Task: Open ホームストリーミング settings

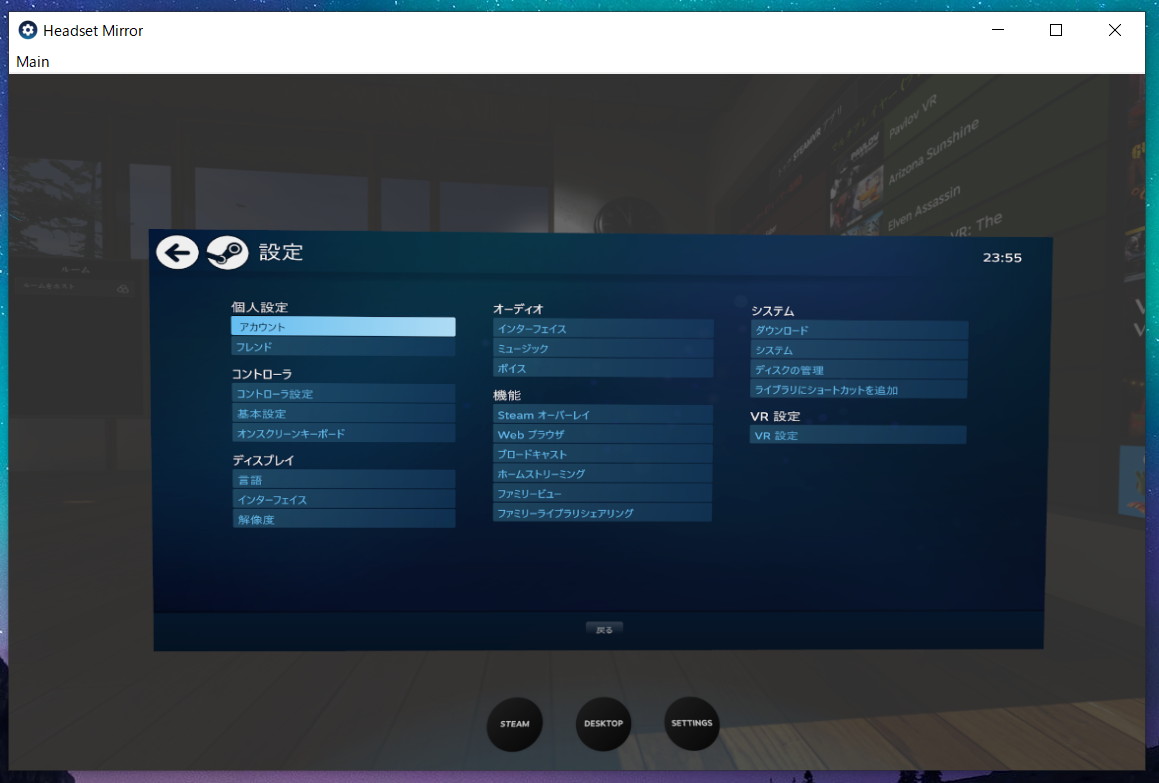Action: pyautogui.click(x=602, y=474)
